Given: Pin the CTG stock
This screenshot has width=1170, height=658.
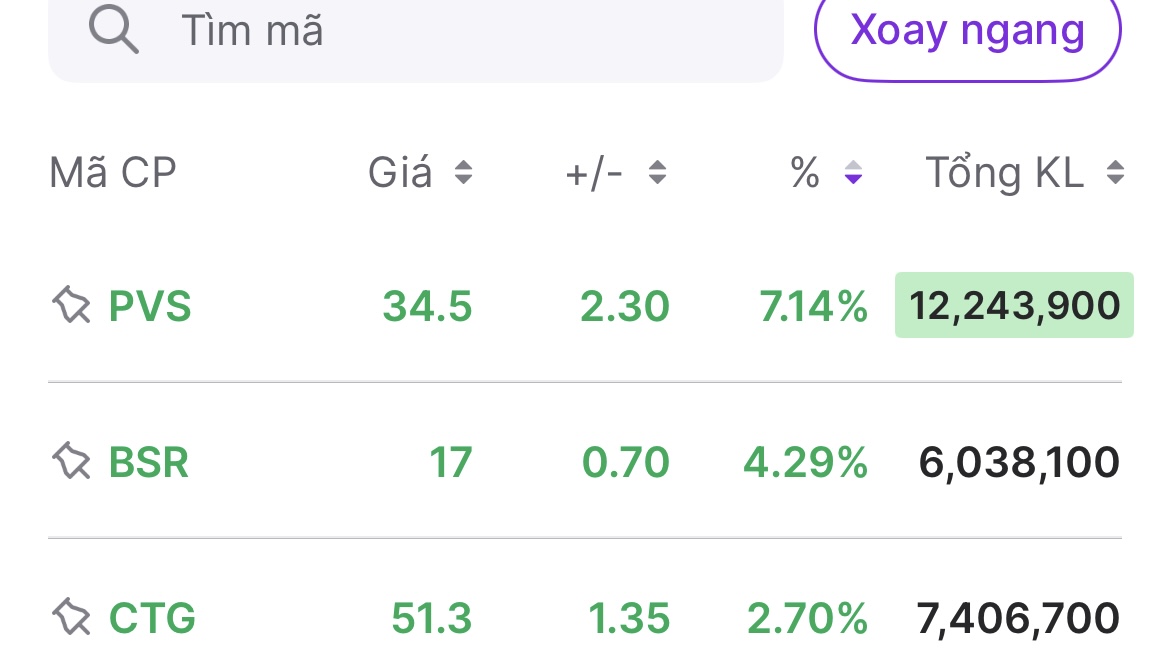Looking at the screenshot, I should 71,617.
